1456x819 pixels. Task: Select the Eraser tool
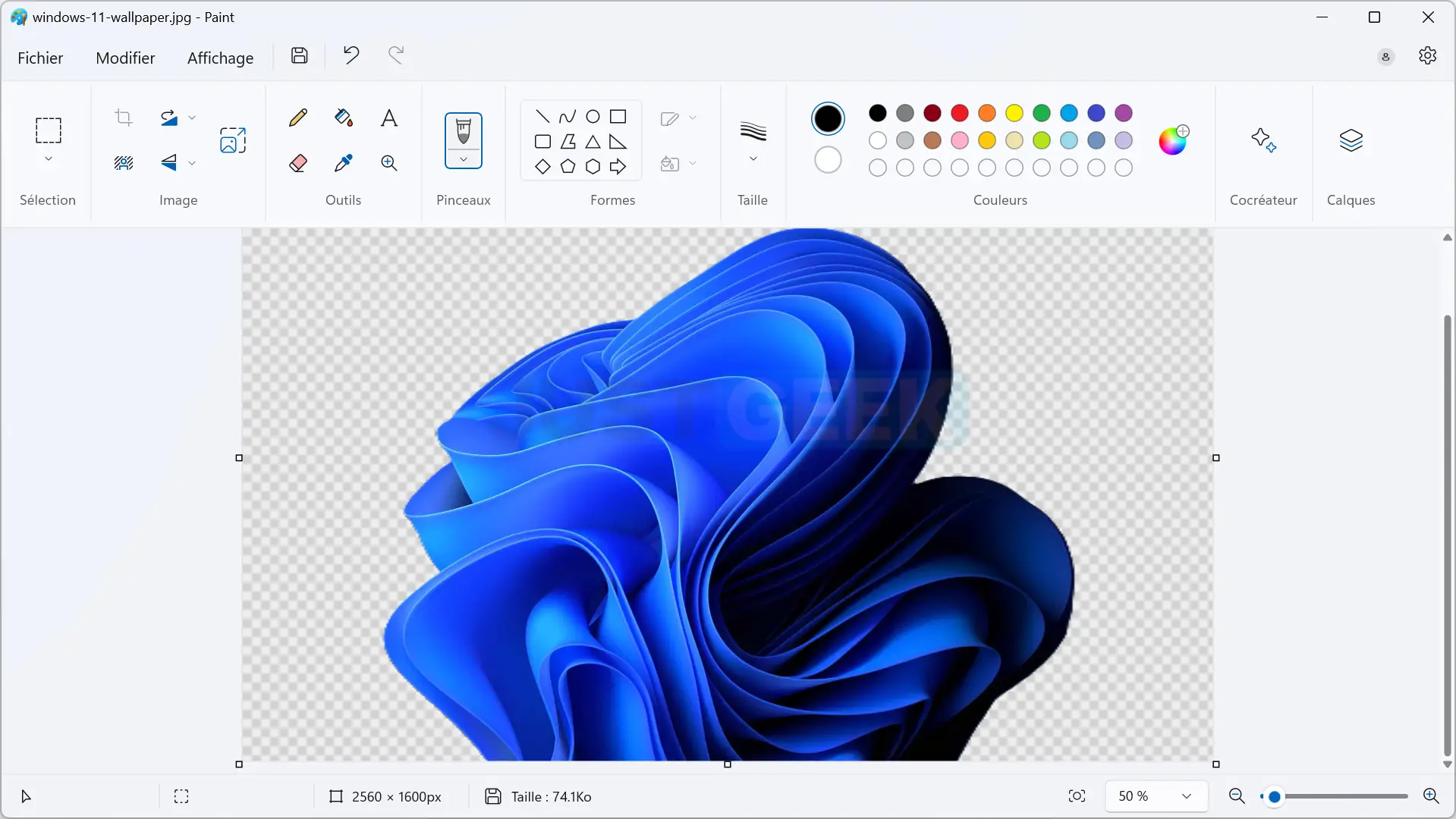coord(298,163)
